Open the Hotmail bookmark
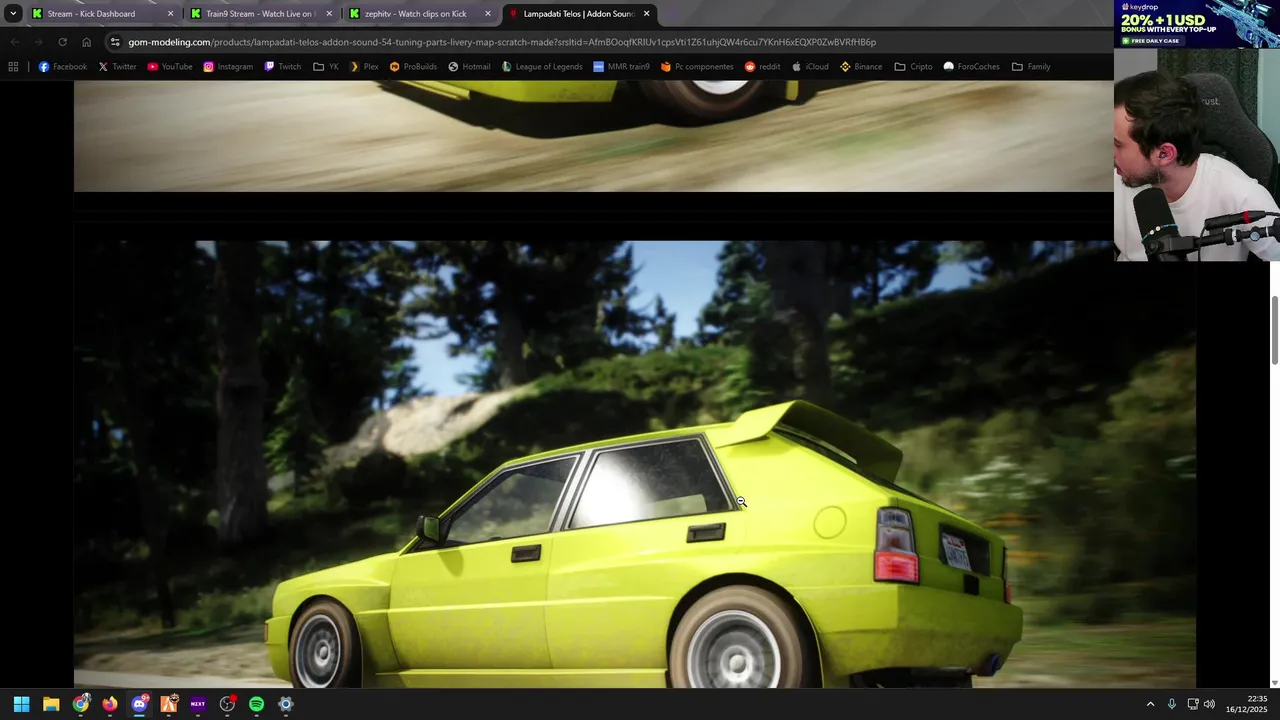The height and width of the screenshot is (720, 1280). click(469, 67)
